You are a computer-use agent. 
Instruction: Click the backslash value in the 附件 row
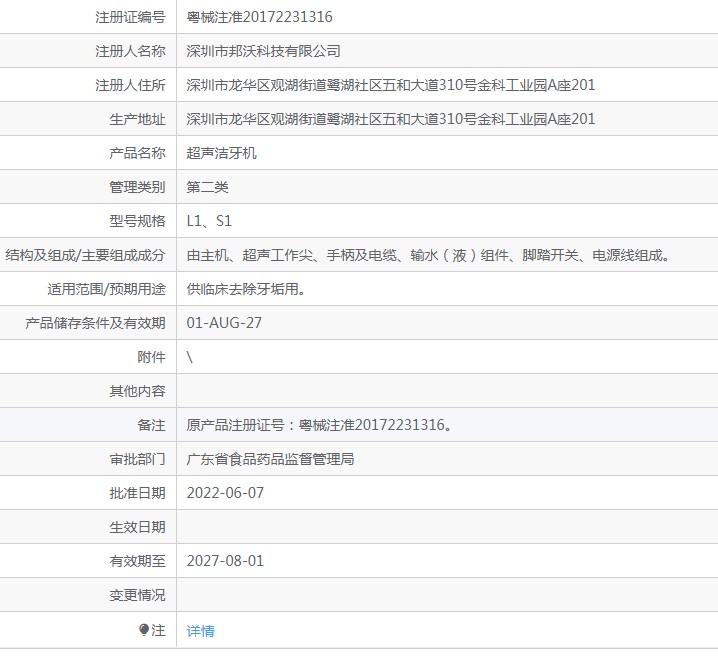[190, 357]
